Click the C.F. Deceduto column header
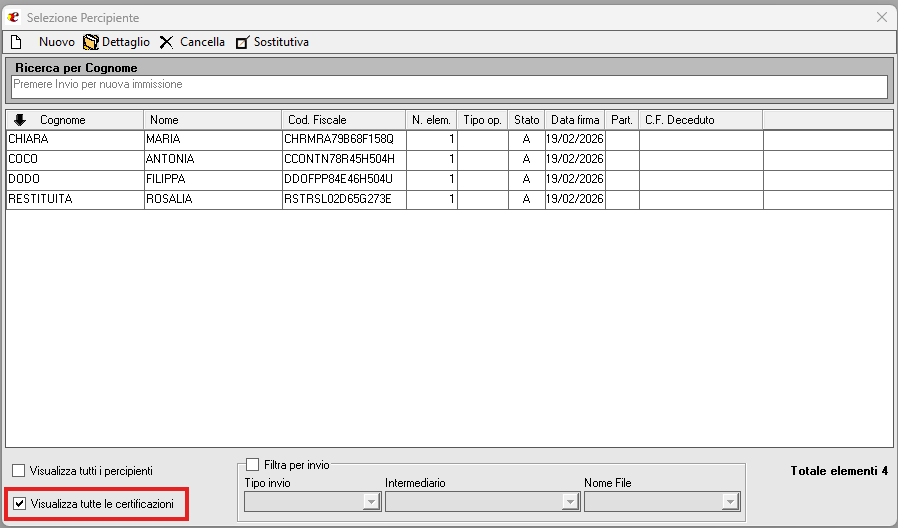The width and height of the screenshot is (898, 528). (701, 120)
